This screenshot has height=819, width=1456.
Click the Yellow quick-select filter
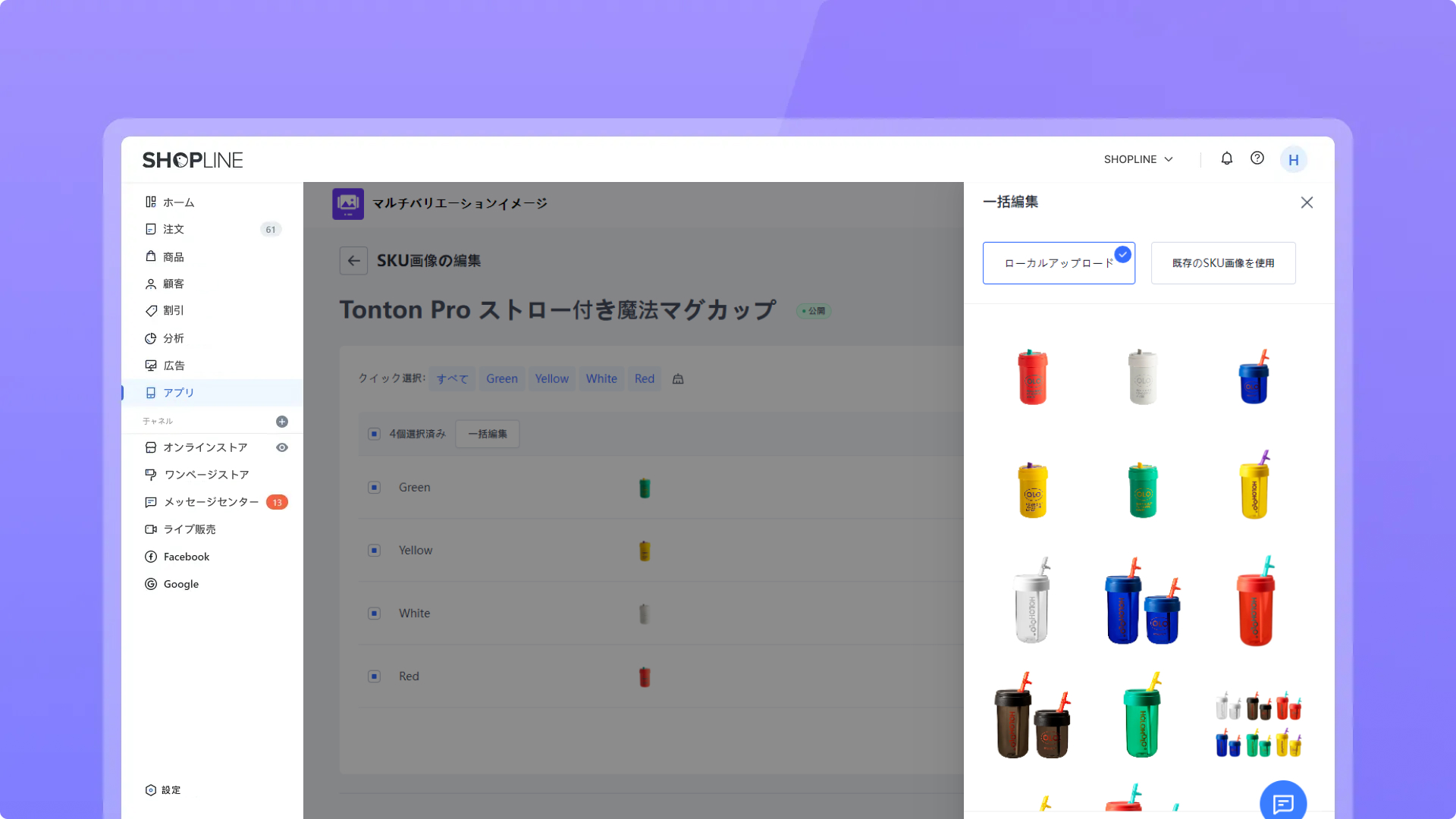click(551, 379)
